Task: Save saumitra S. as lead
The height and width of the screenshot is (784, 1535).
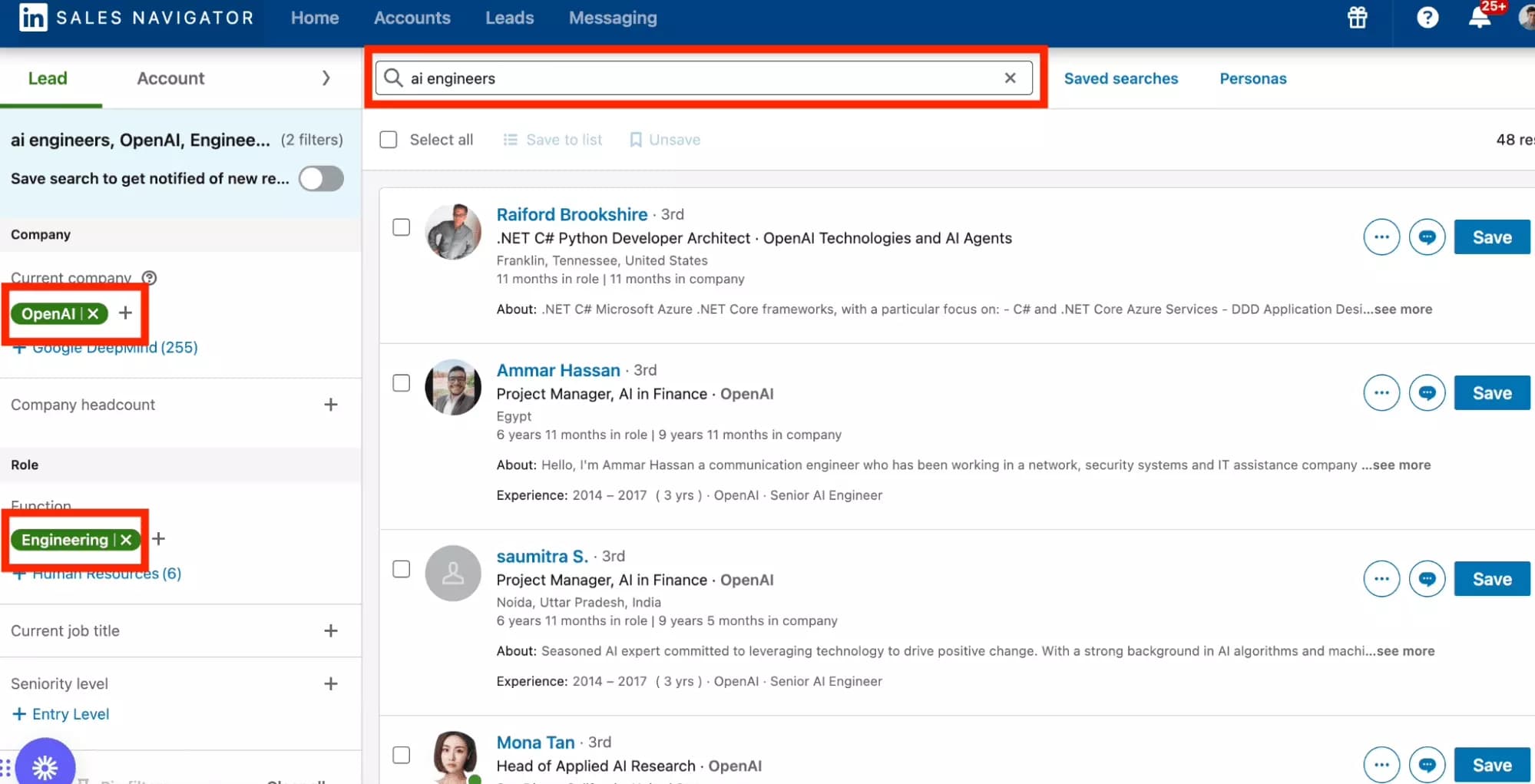Action: pyautogui.click(x=1491, y=579)
